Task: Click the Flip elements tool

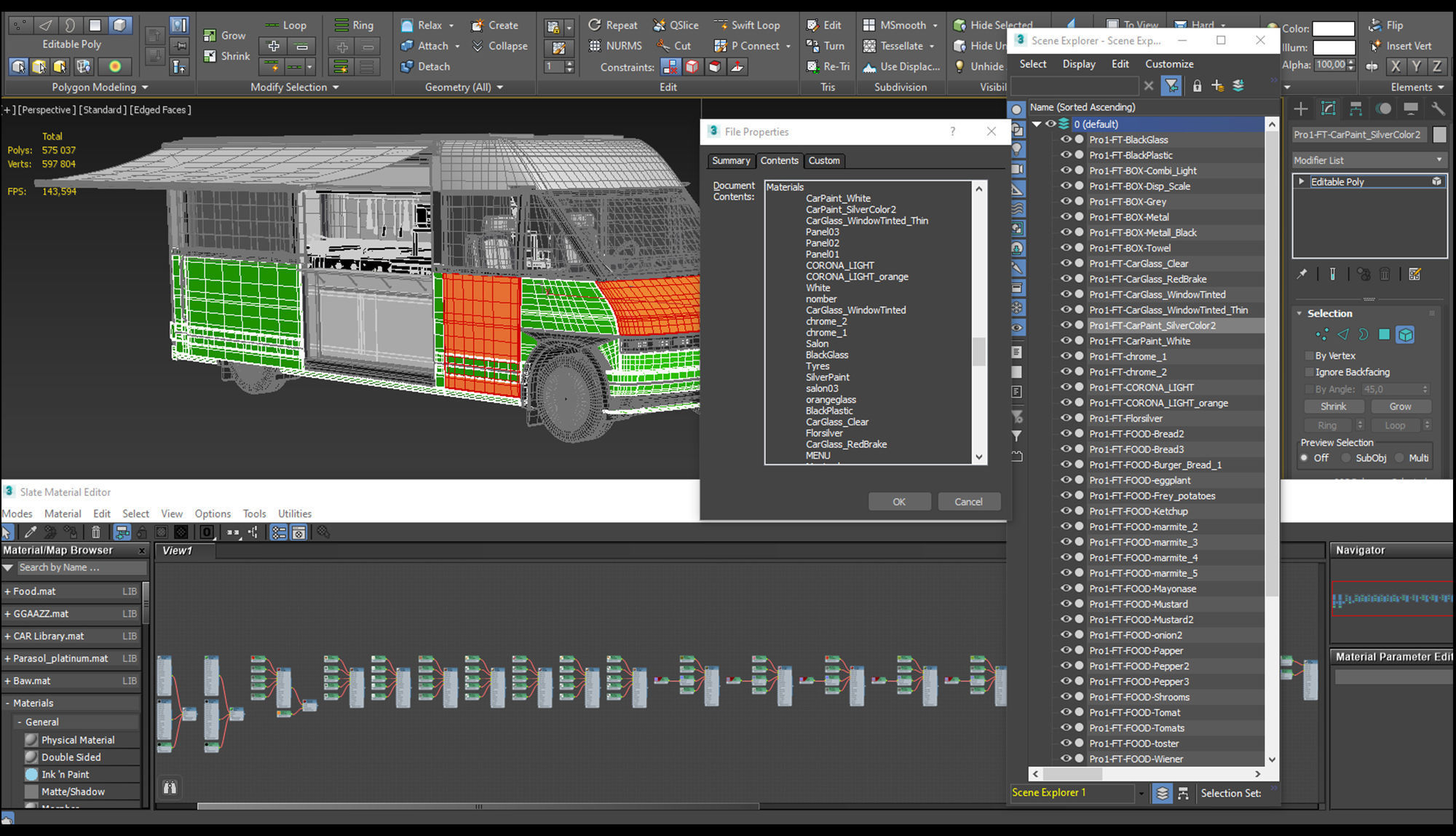Action: click(x=1386, y=25)
